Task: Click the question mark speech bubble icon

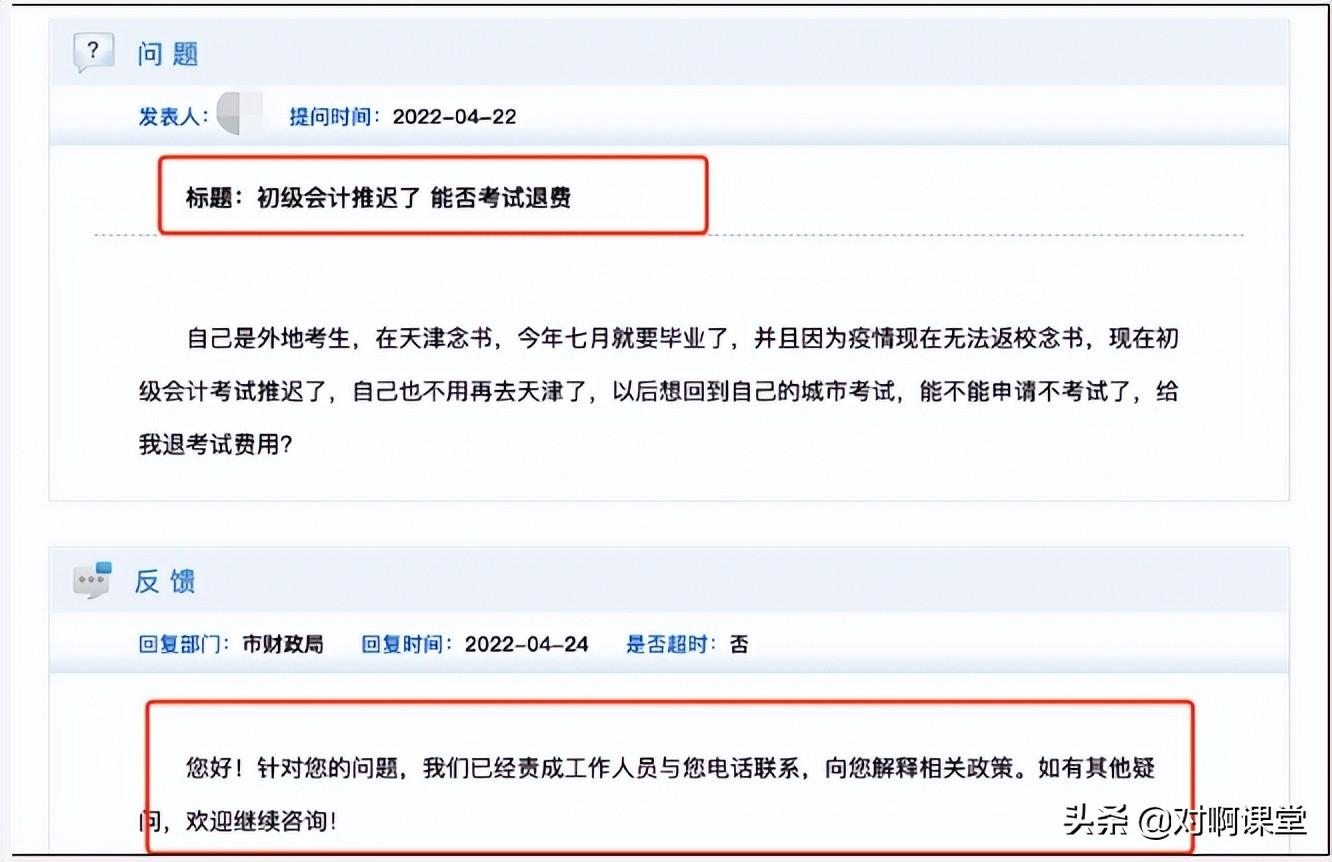Action: tap(93, 52)
